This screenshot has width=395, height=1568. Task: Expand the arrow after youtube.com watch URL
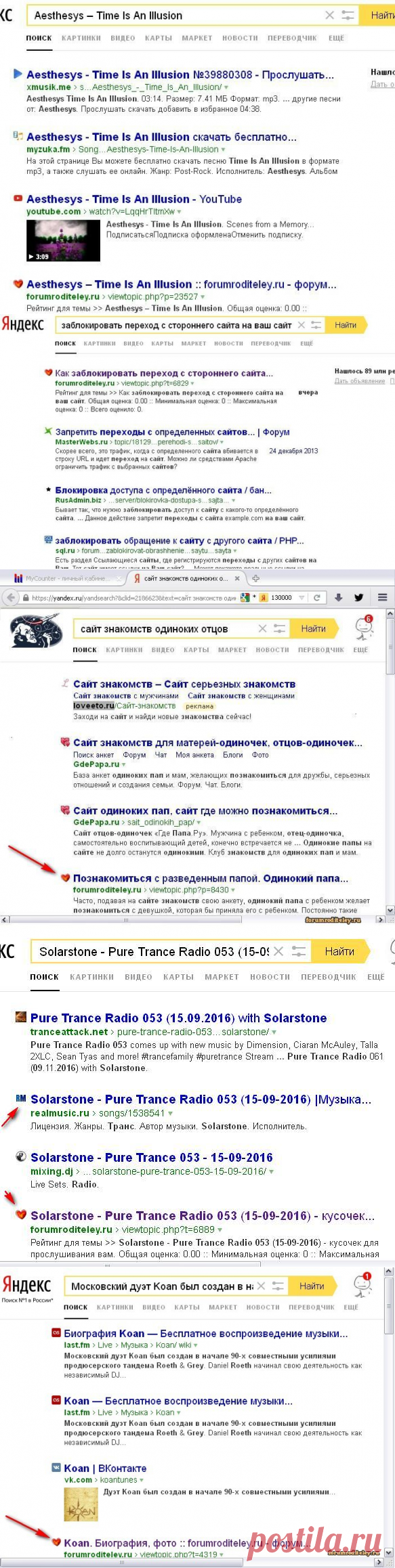coord(180,212)
